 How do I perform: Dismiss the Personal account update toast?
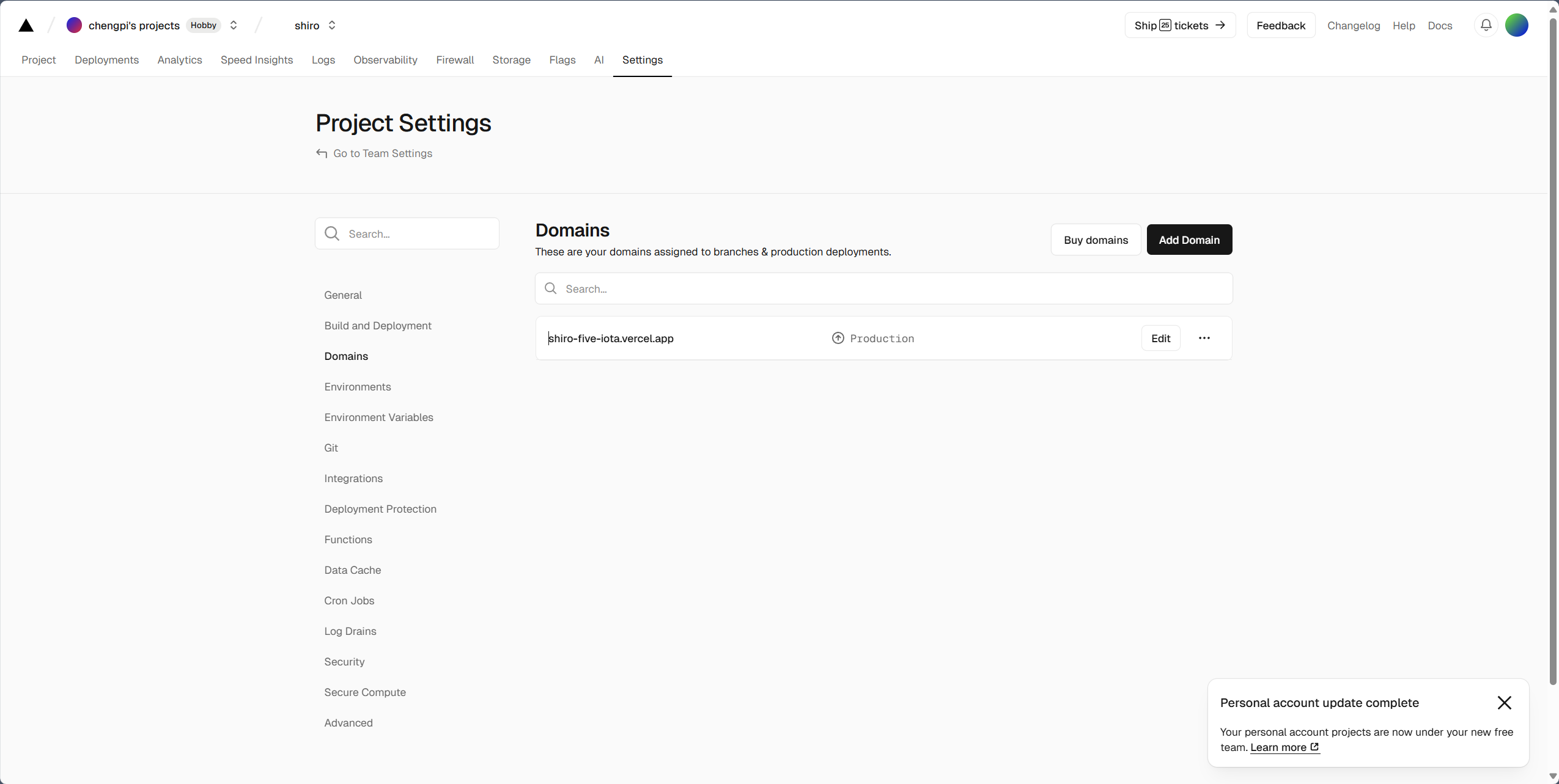pos(1505,703)
